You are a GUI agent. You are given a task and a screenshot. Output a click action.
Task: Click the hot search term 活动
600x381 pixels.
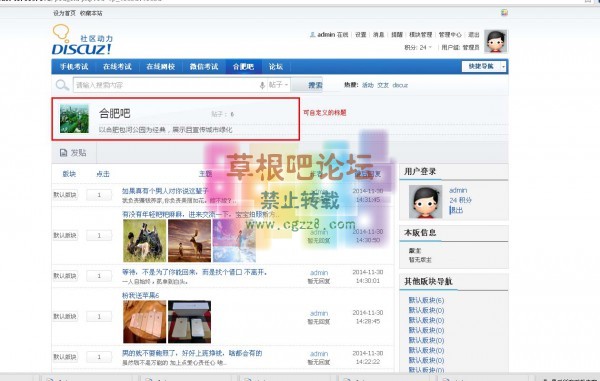pos(368,85)
